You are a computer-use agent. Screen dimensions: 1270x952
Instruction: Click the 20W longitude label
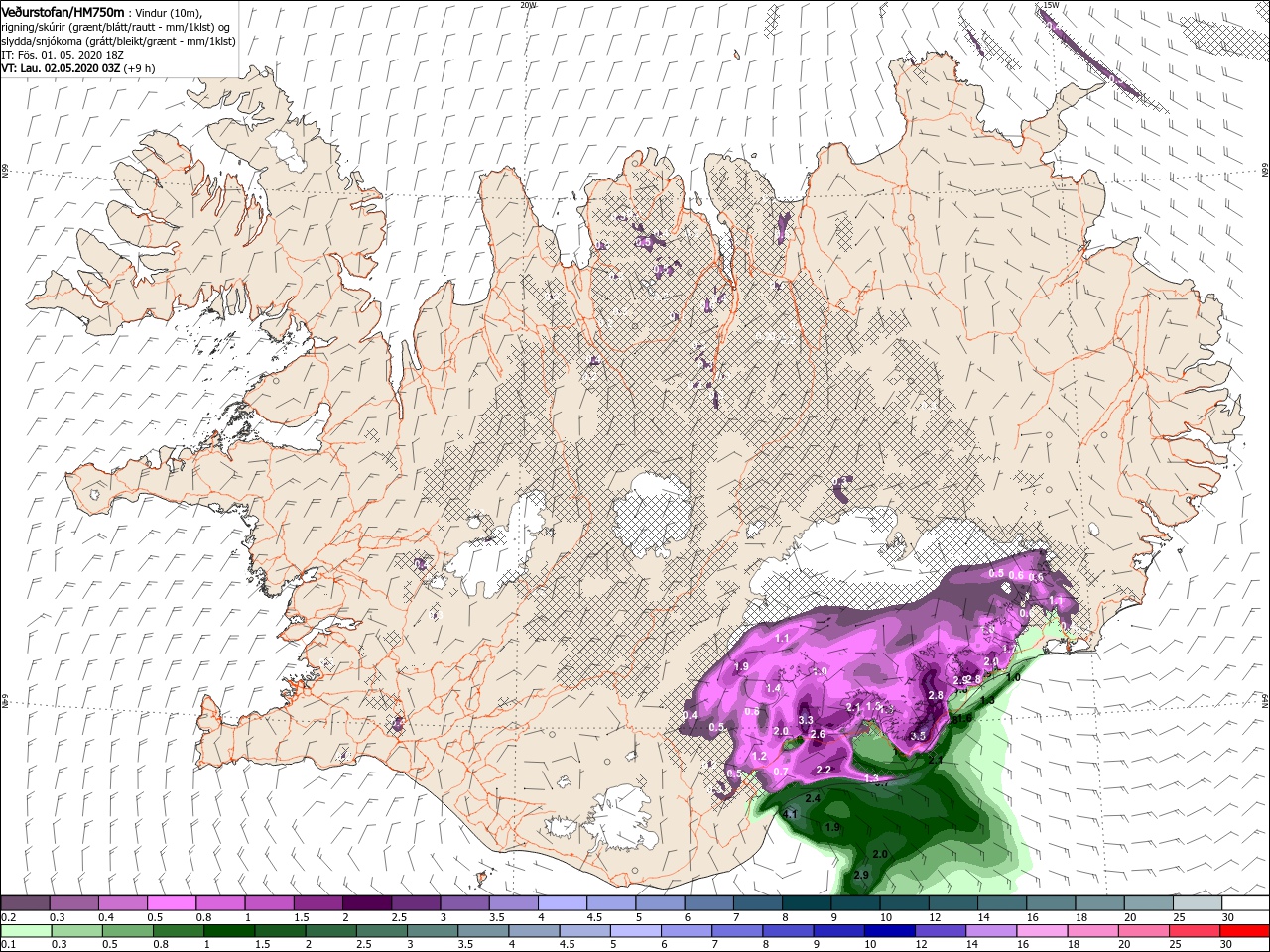pyautogui.click(x=528, y=4)
